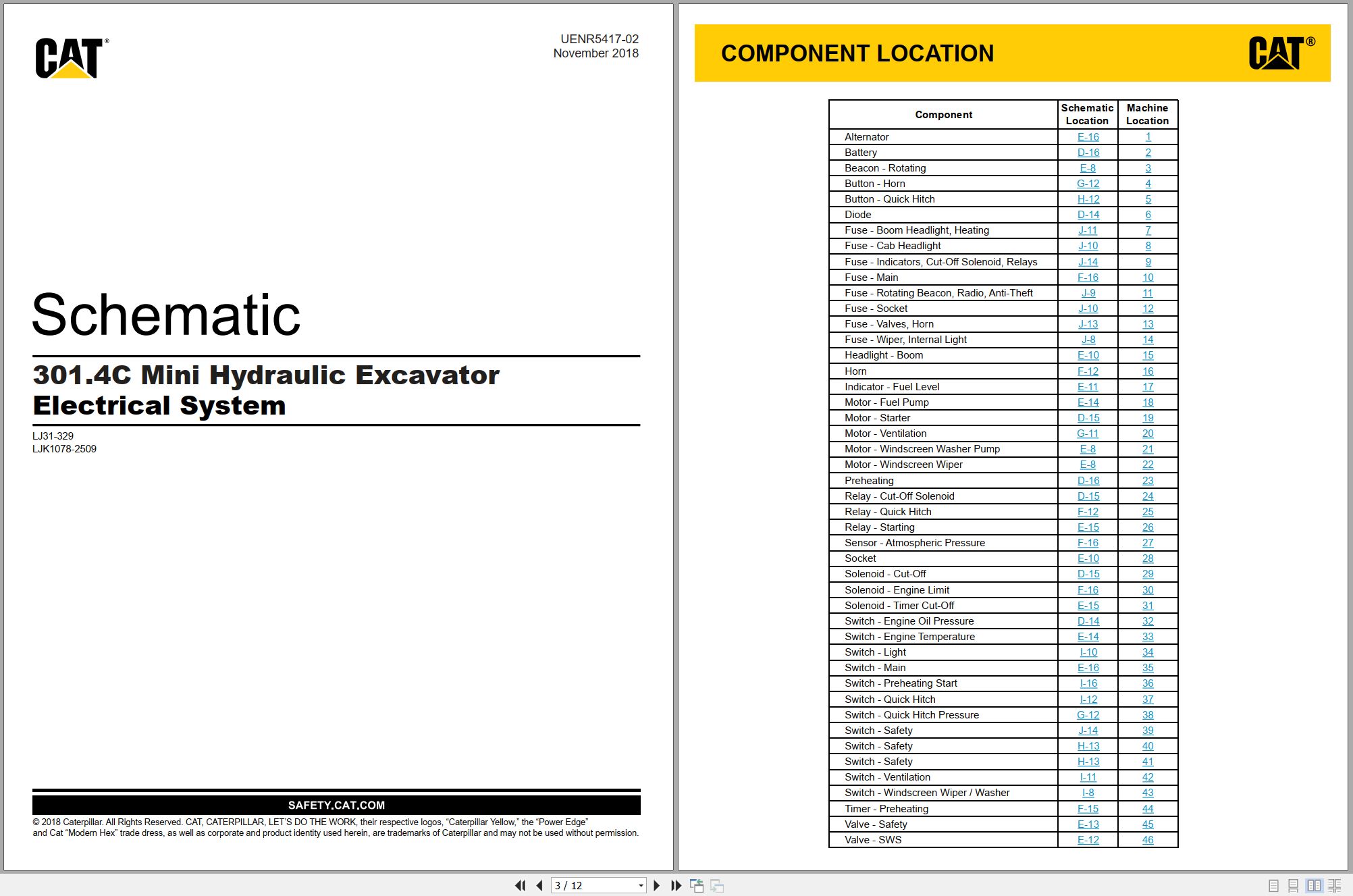Select the SAFETY.CAT.COM banner text
1353x896 pixels.
point(336,806)
